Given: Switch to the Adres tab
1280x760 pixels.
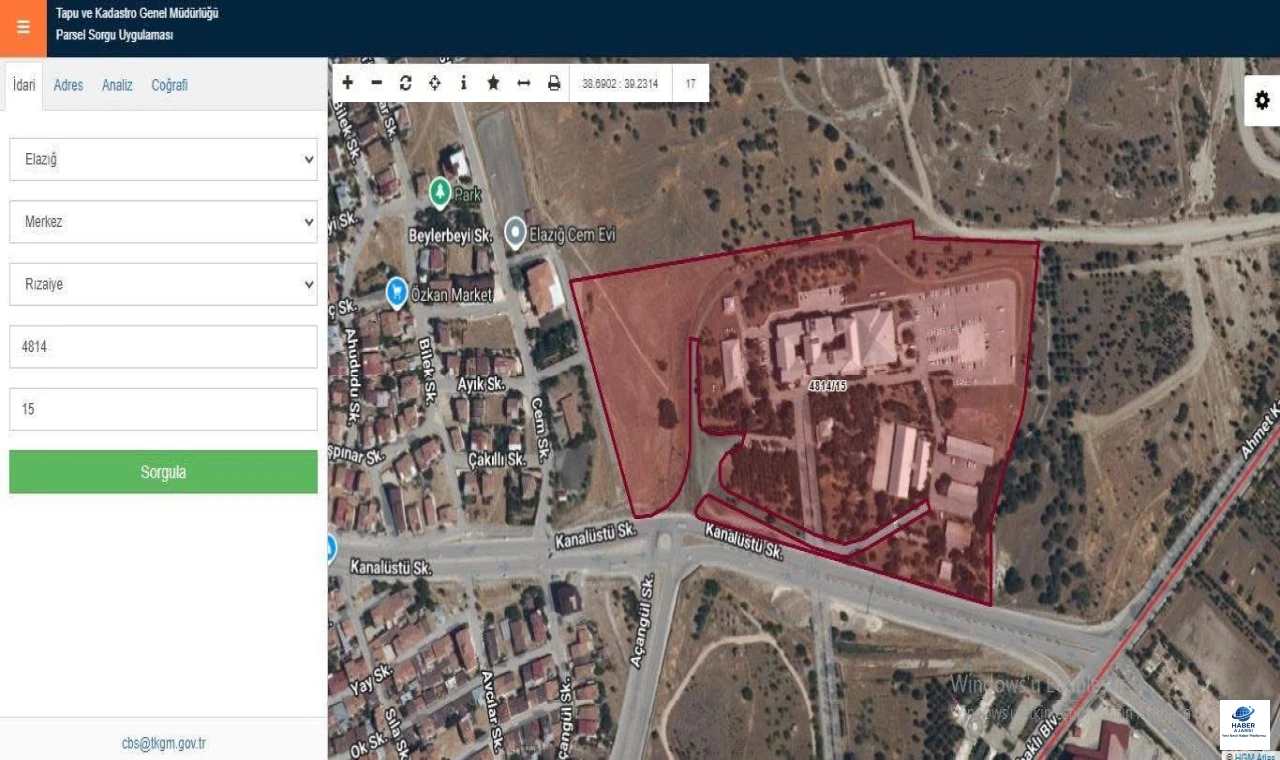Looking at the screenshot, I should coord(68,85).
